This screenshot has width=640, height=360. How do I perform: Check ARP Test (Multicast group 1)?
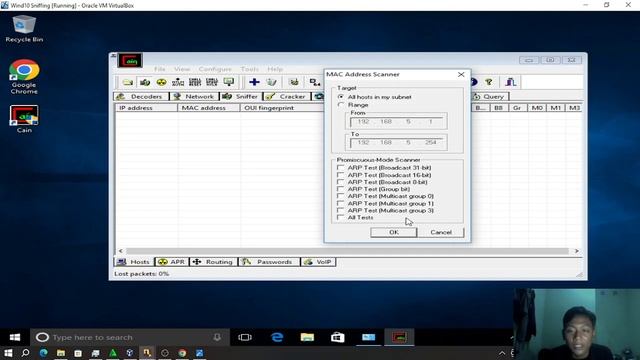[x=340, y=203]
